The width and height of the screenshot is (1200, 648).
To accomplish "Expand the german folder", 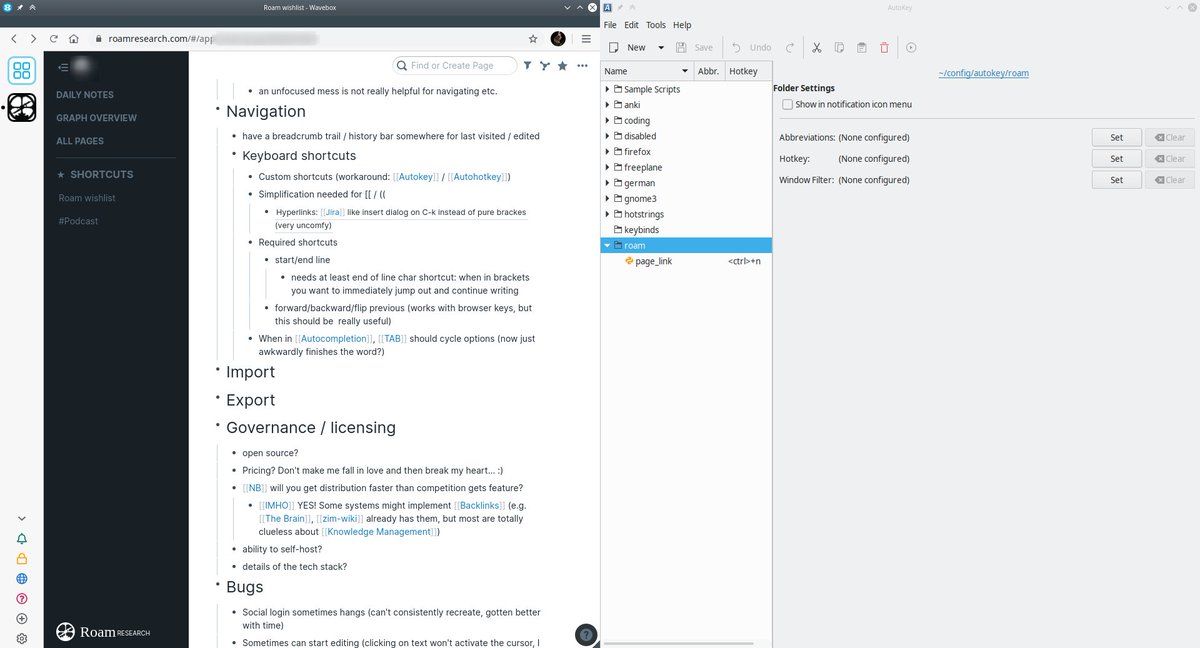I will point(607,183).
